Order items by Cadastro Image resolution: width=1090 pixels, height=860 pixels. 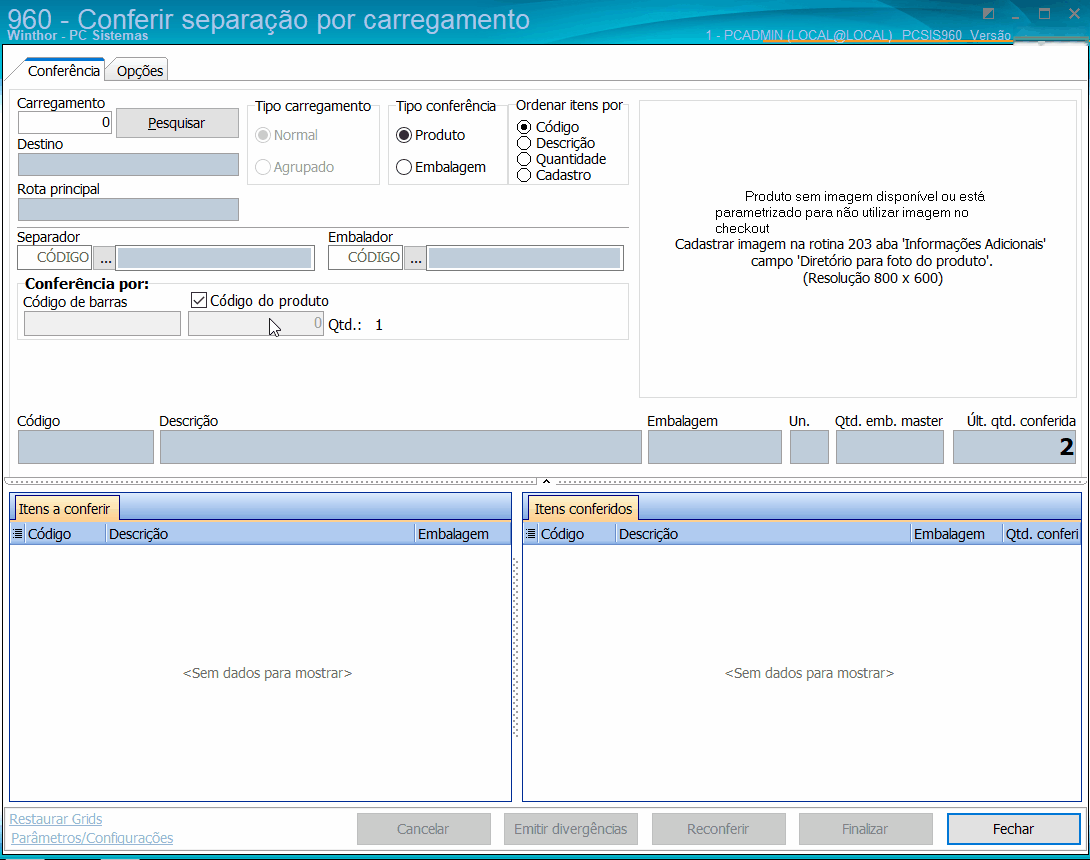tap(524, 175)
